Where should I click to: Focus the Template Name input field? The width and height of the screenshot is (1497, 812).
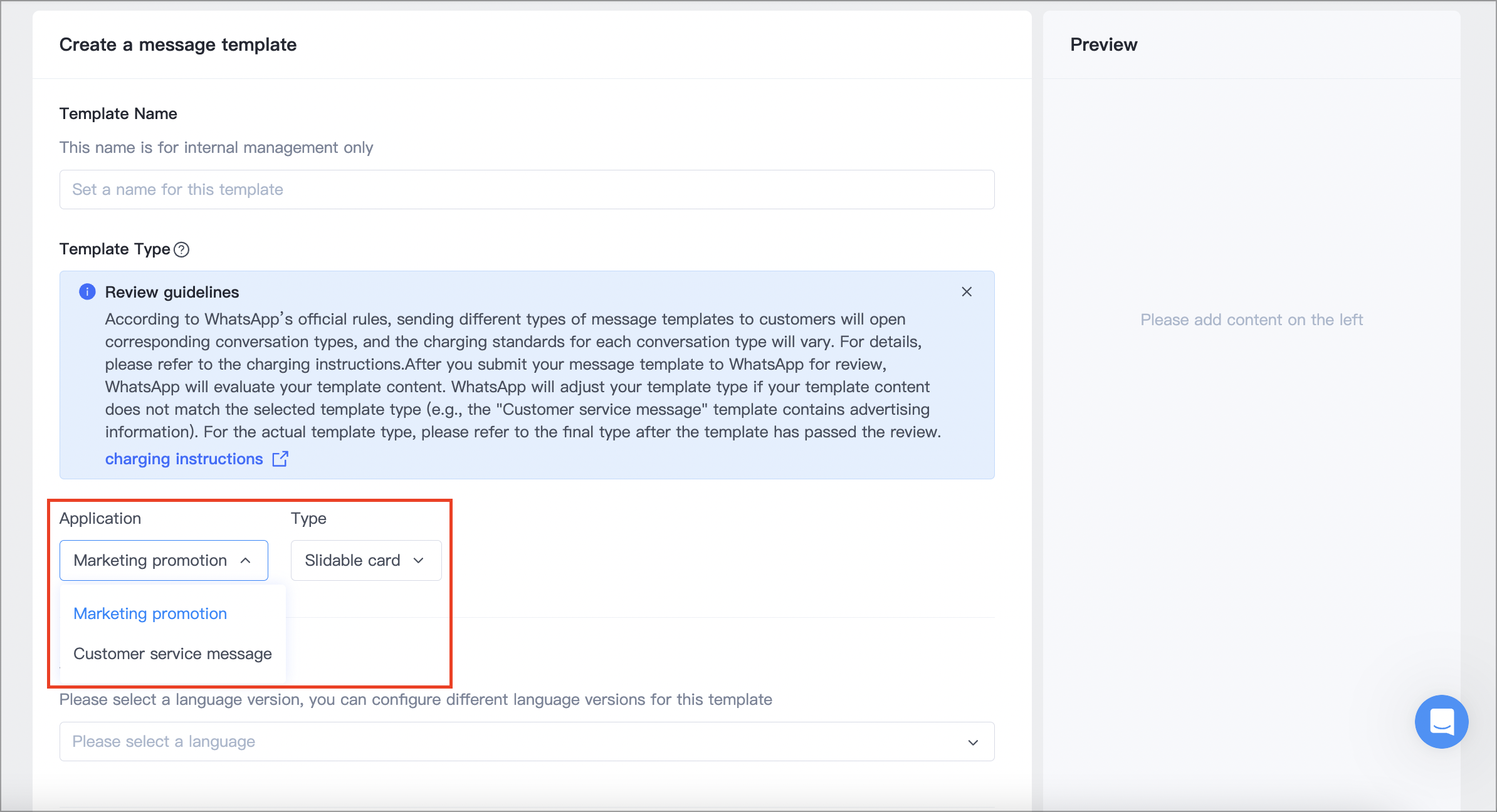[x=527, y=189]
